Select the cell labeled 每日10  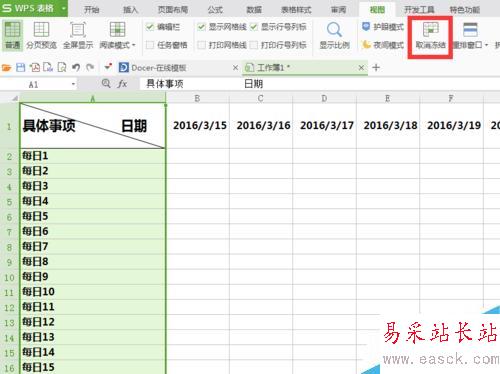[93, 292]
